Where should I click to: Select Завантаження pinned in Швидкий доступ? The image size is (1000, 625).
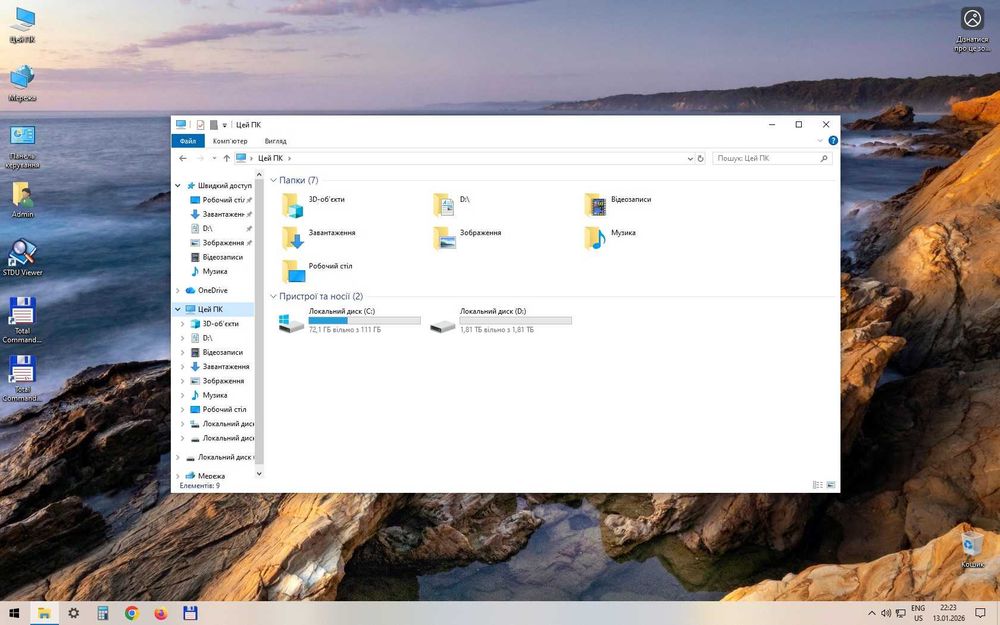coord(221,214)
